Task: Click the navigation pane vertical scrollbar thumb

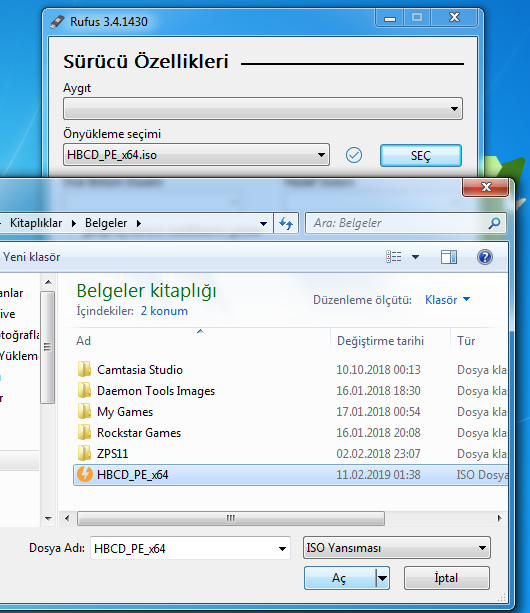Action: coord(47,347)
